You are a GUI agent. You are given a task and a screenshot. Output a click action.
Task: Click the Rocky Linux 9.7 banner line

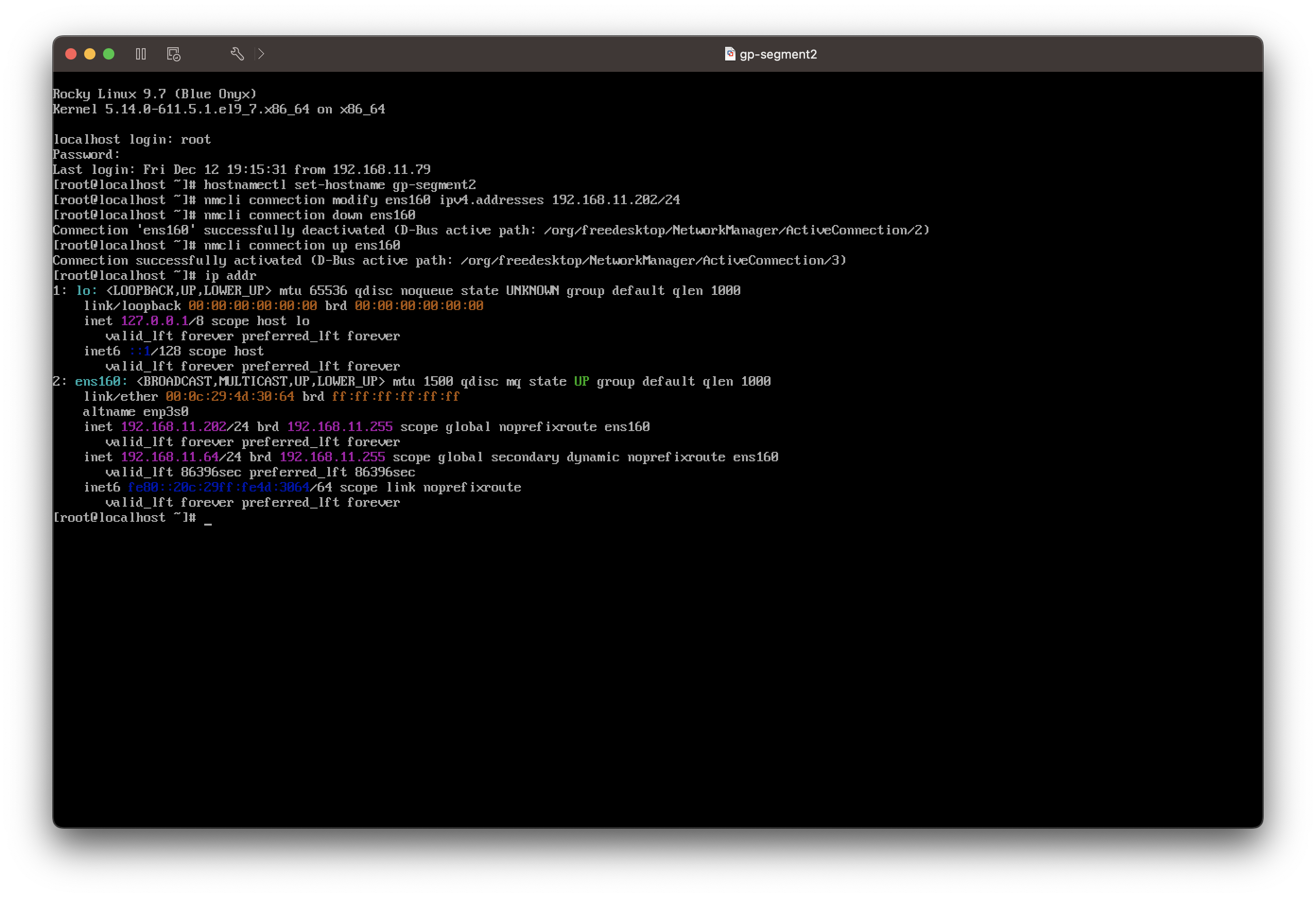click(x=155, y=94)
